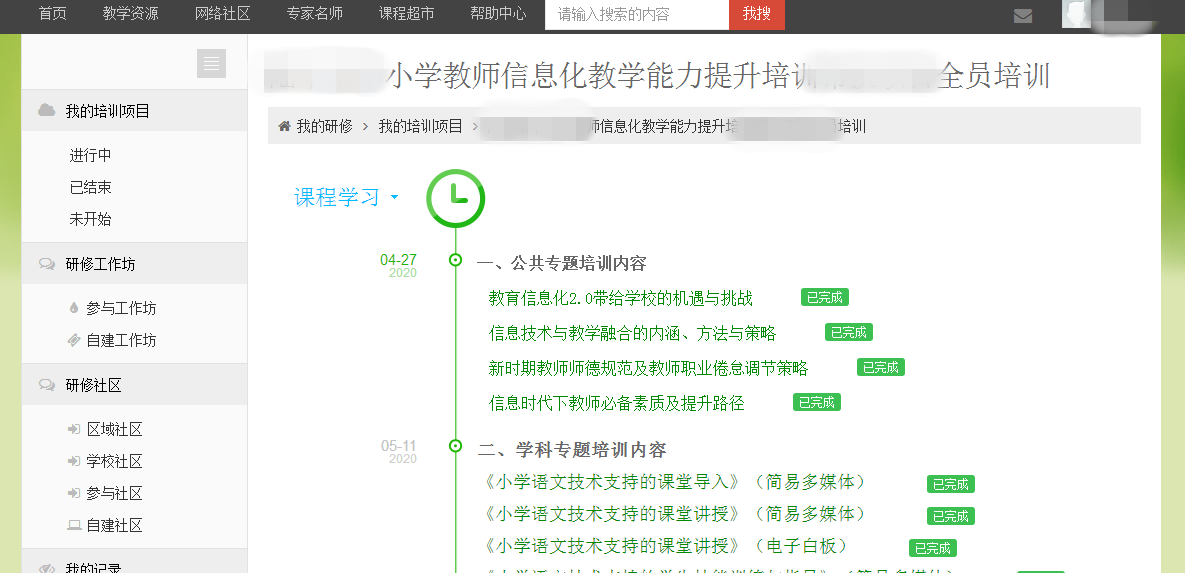
Task: Toggle the sidebar hamburger menu icon
Action: 211,64
